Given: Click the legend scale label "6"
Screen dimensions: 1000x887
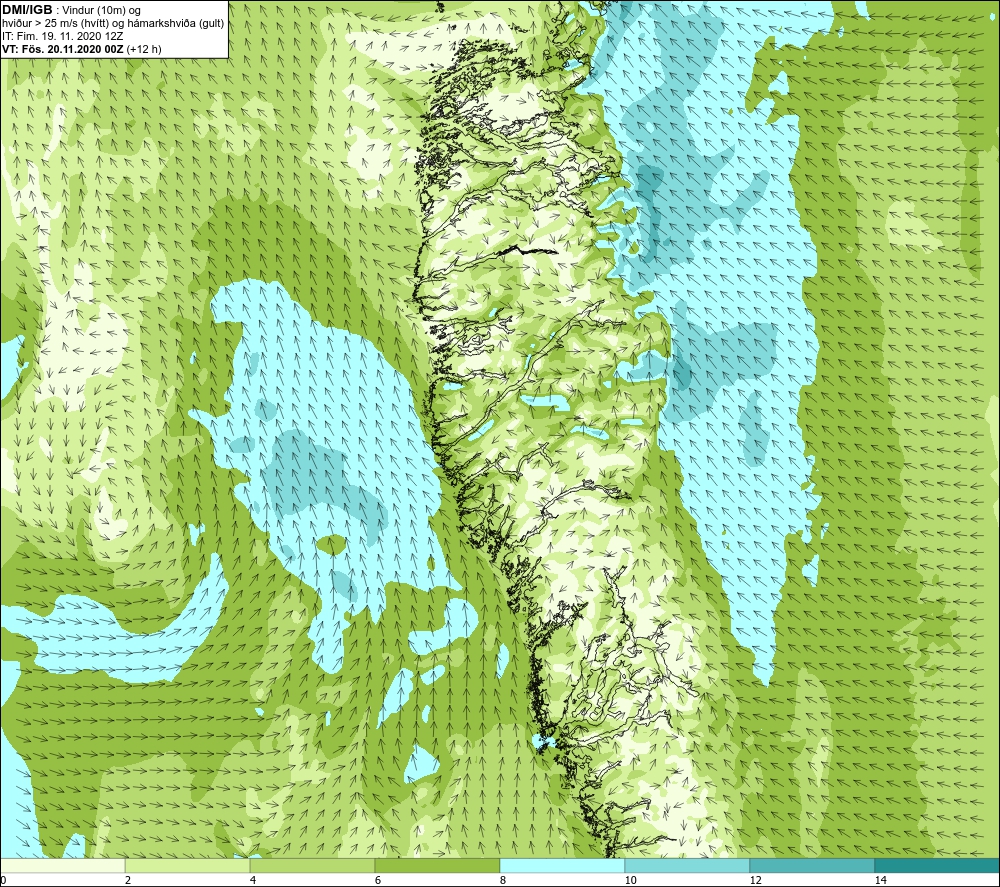Looking at the screenshot, I should point(378,881).
